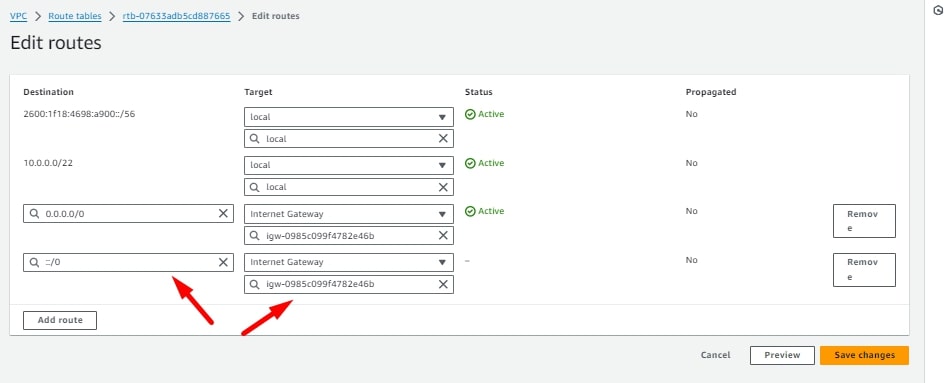The image size is (947, 383).
Task: Click the 10.0.0.0/22 destination text
Action: (x=48, y=163)
